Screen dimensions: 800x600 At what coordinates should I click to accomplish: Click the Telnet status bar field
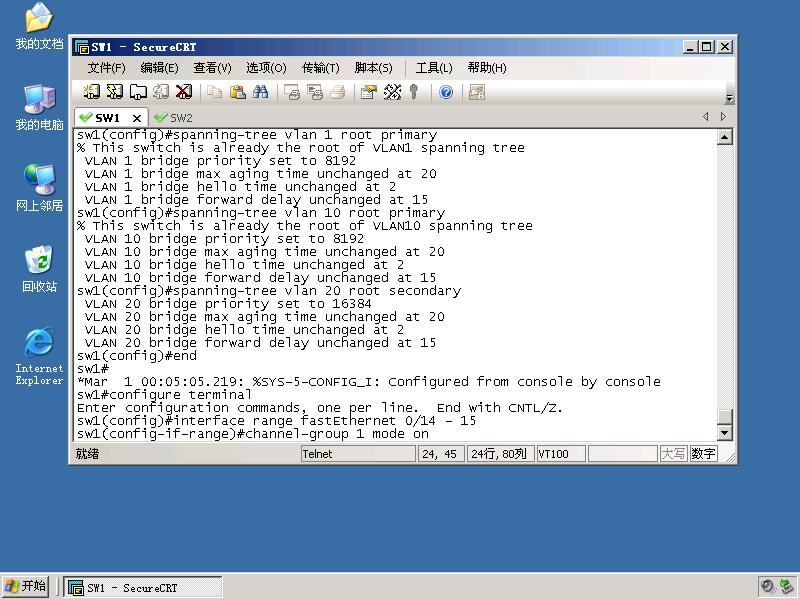coord(358,454)
